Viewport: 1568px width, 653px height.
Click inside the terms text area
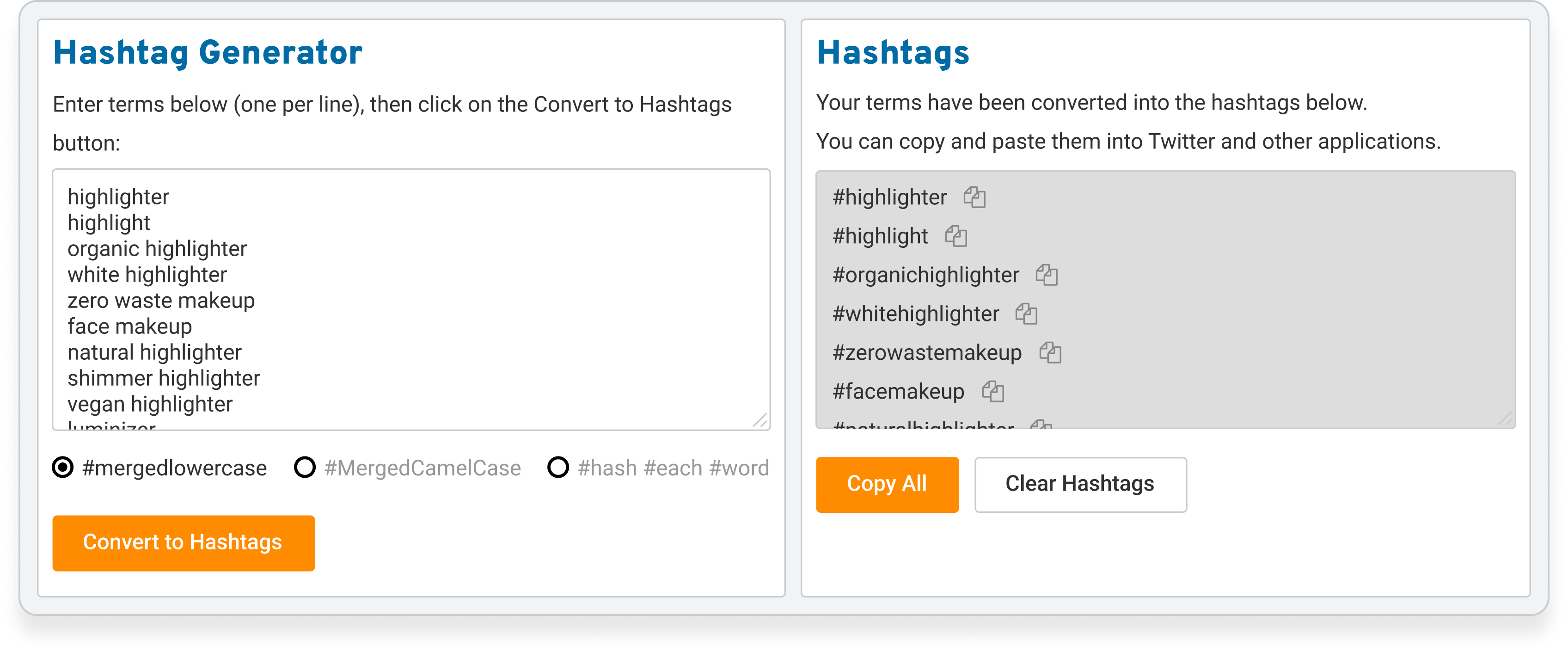coord(411,300)
